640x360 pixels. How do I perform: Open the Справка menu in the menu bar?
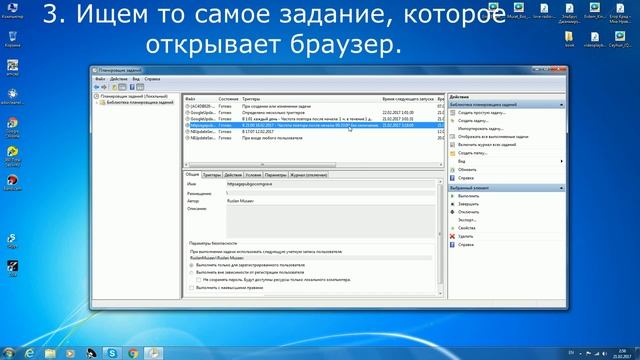click(152, 79)
